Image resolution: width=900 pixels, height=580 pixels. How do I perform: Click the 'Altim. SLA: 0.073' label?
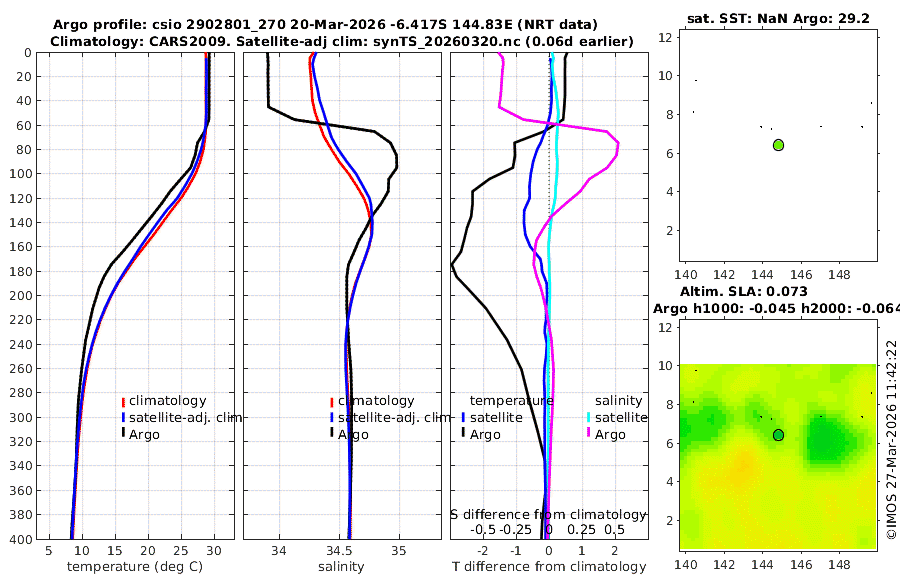click(x=744, y=292)
